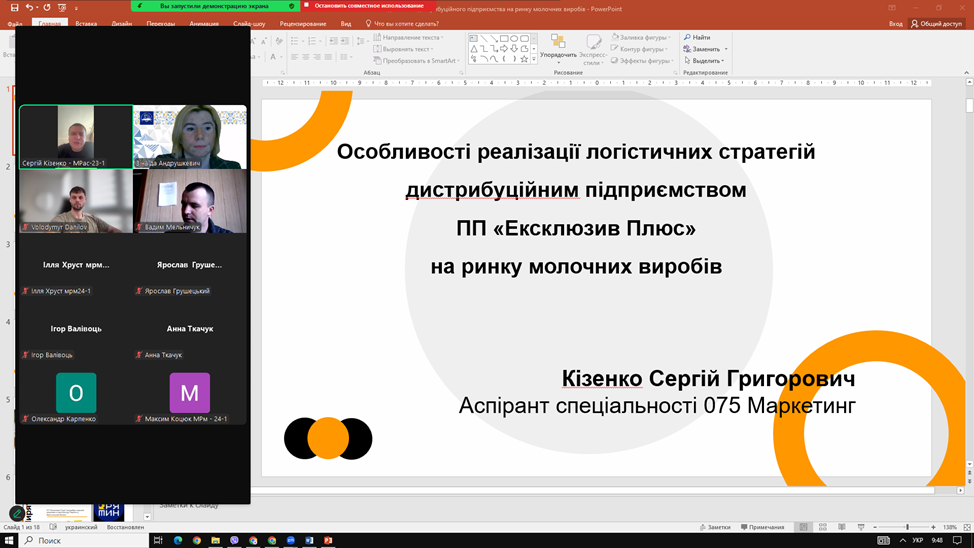This screenshot has height=548, width=974.
Task: Open the Слайд-шоу ribbon tab
Action: click(249, 24)
